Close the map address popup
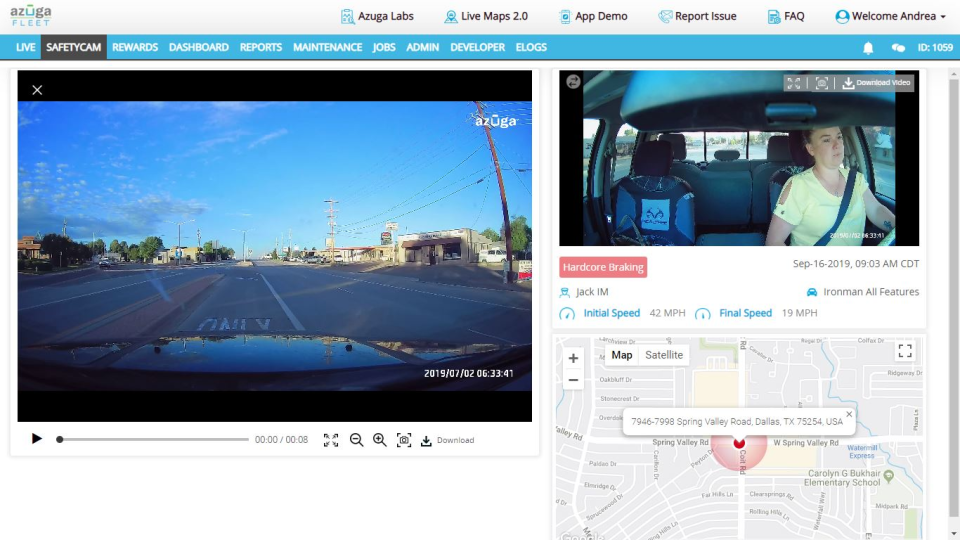 click(849, 414)
